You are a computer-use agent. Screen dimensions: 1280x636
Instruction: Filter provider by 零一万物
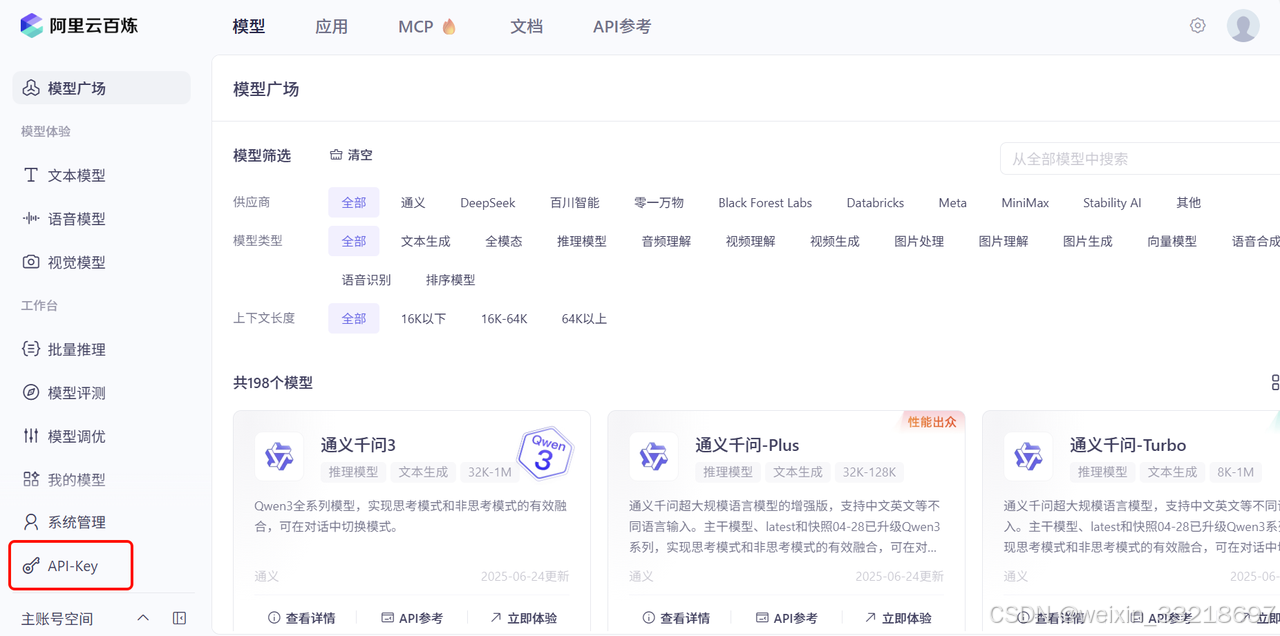659,202
